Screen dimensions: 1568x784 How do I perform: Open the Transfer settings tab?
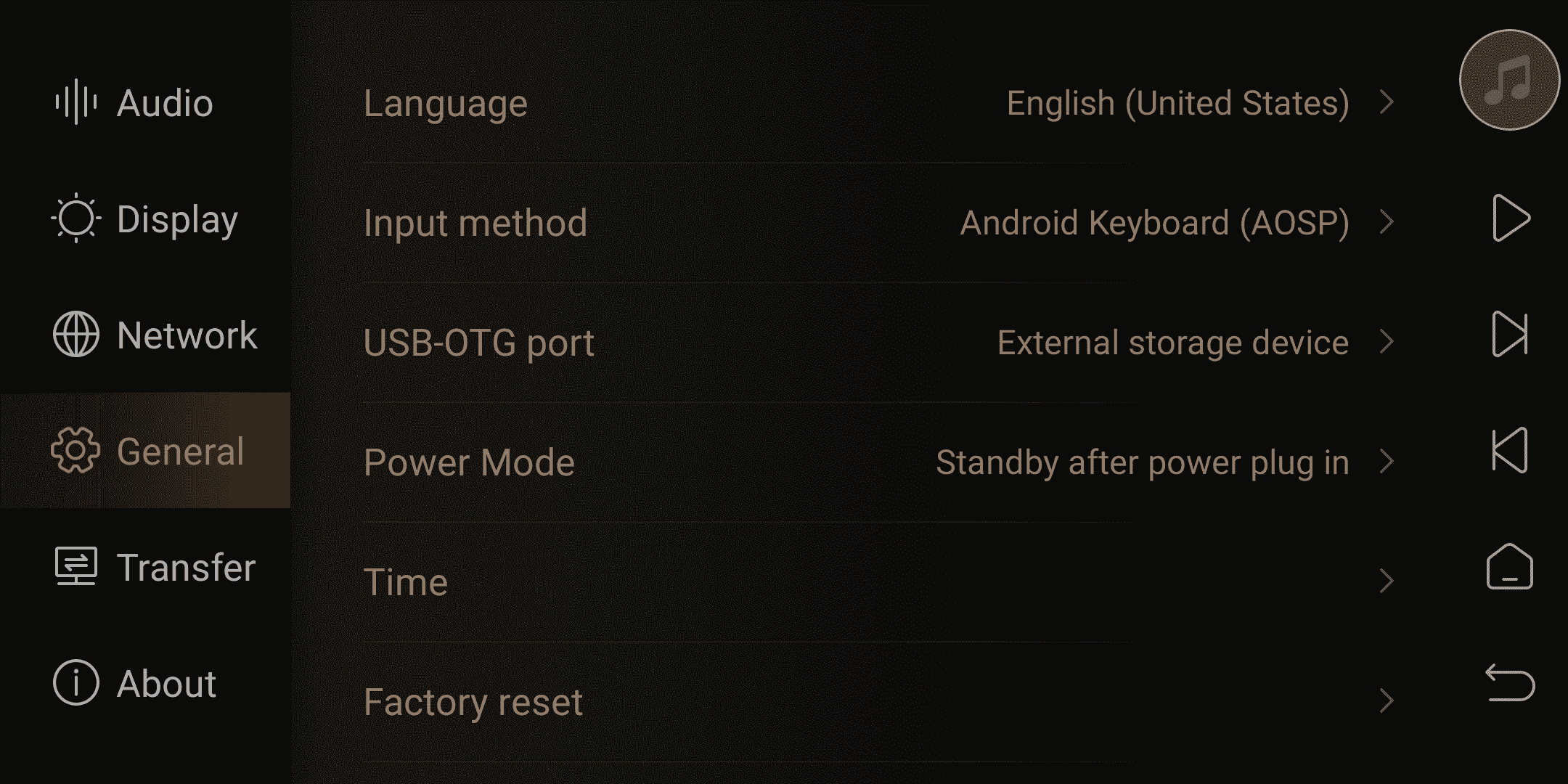(145, 566)
